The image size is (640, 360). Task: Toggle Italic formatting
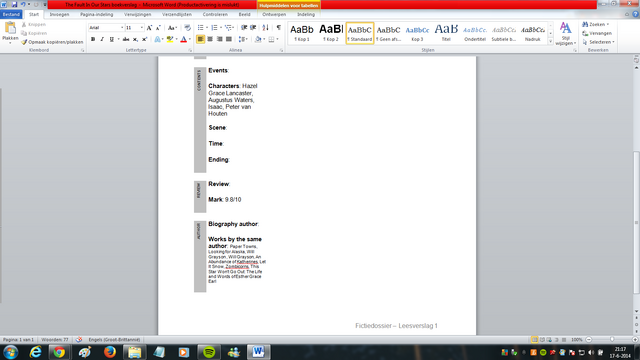[x=102, y=39]
